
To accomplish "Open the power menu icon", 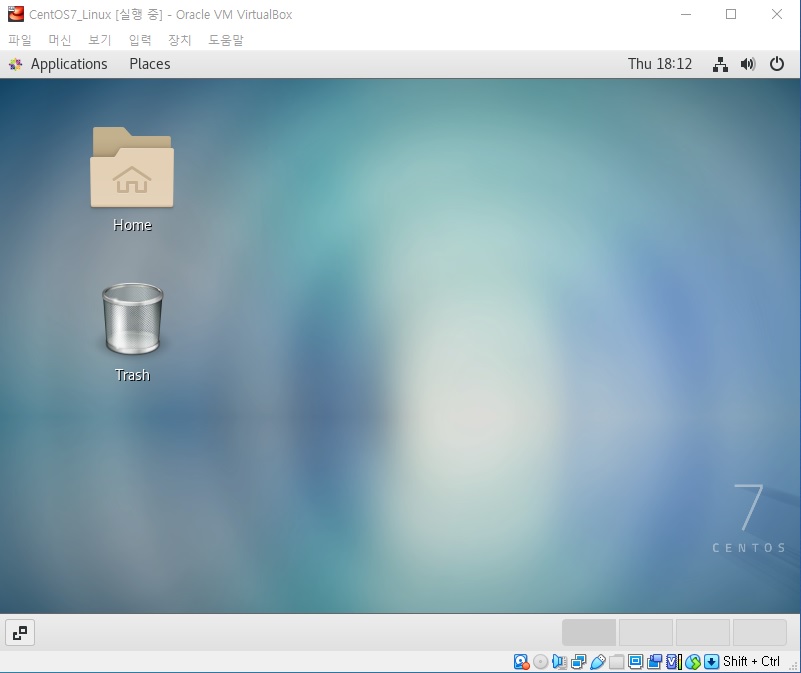I will click(x=776, y=64).
